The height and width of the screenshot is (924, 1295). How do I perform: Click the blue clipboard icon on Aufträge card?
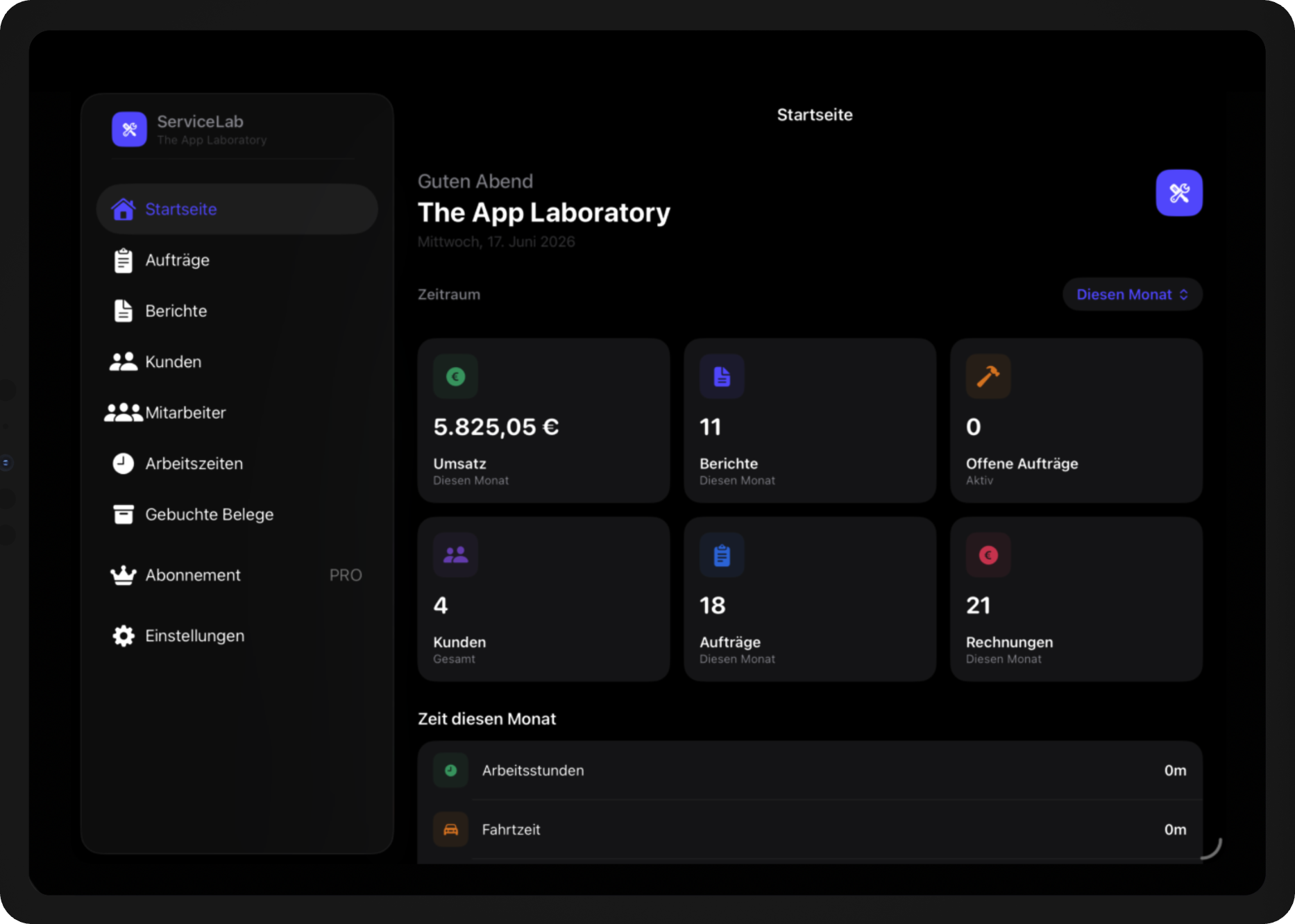coord(722,555)
